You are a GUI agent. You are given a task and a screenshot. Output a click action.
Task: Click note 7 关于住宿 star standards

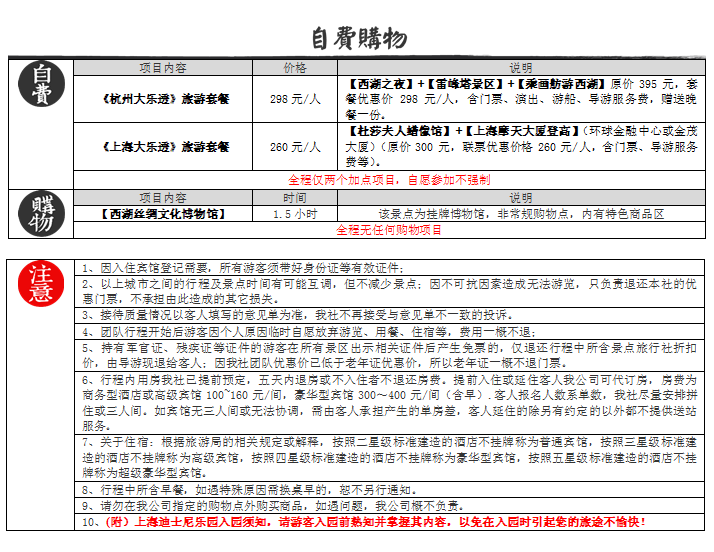tap(389, 457)
